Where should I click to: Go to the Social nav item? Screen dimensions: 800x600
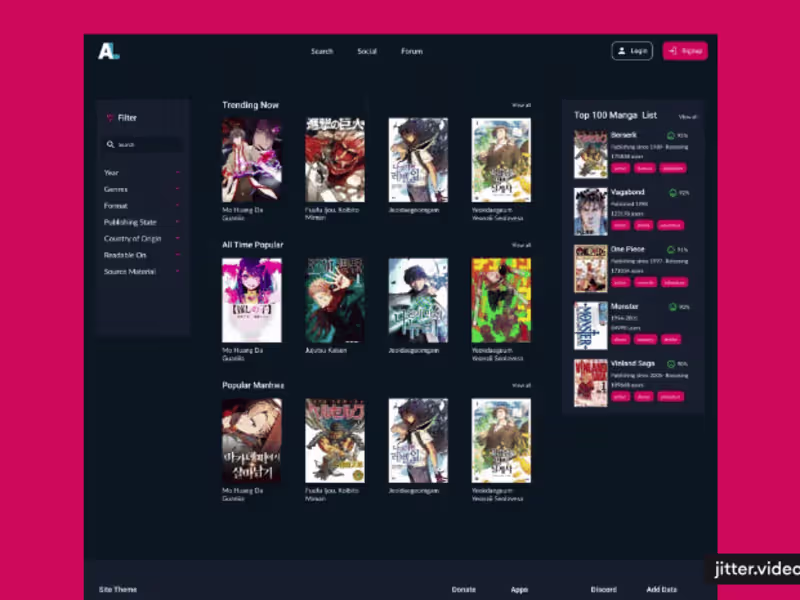click(x=367, y=51)
